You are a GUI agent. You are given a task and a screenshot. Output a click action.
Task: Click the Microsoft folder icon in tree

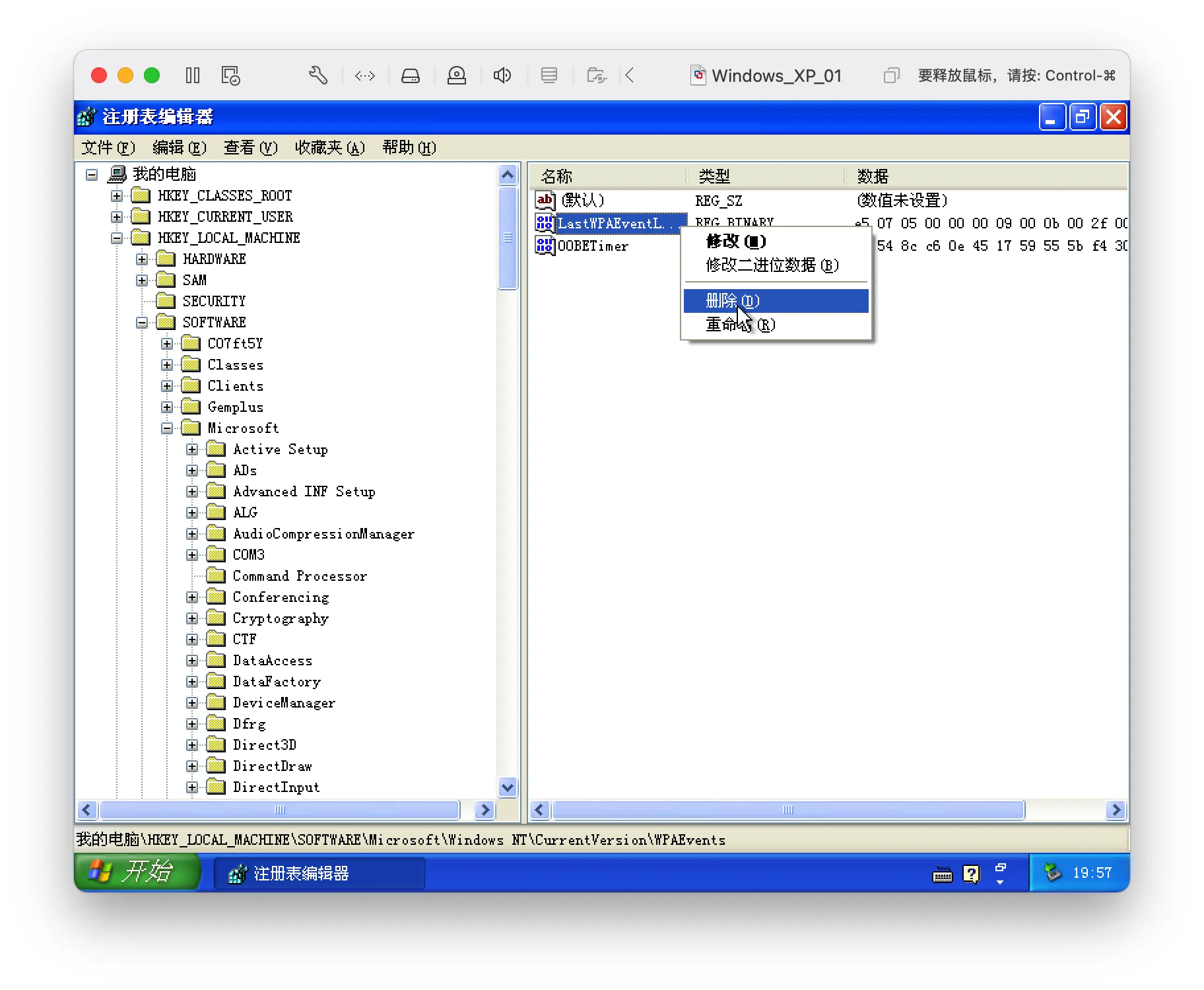(x=191, y=428)
